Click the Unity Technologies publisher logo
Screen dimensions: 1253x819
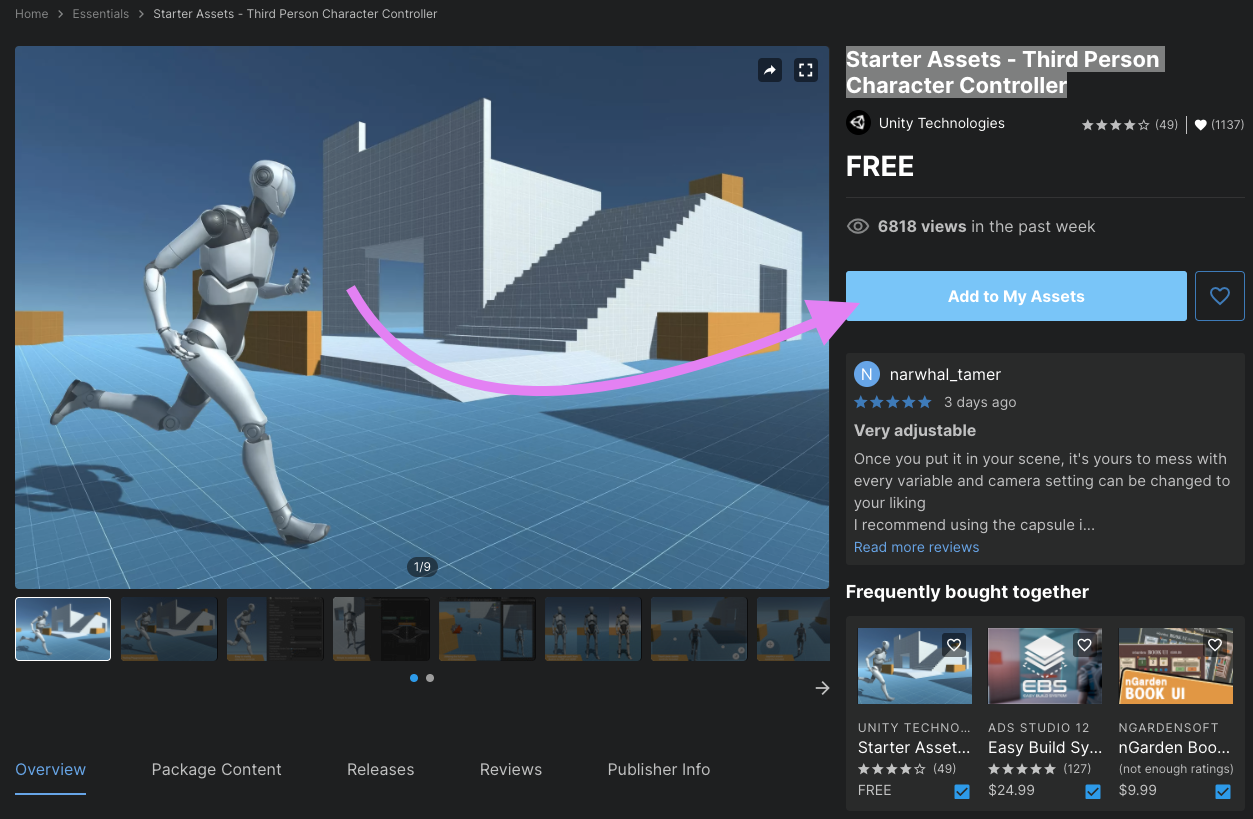point(858,123)
